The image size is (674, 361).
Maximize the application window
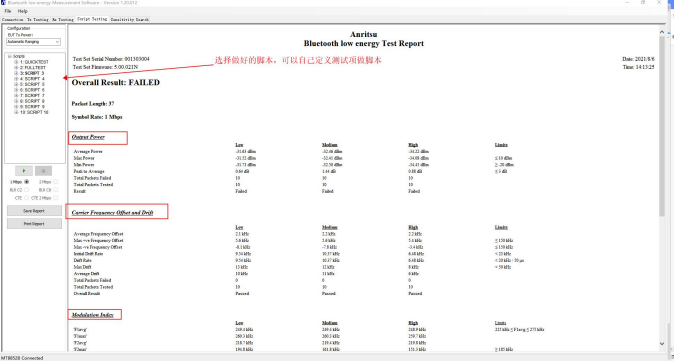[643, 3]
